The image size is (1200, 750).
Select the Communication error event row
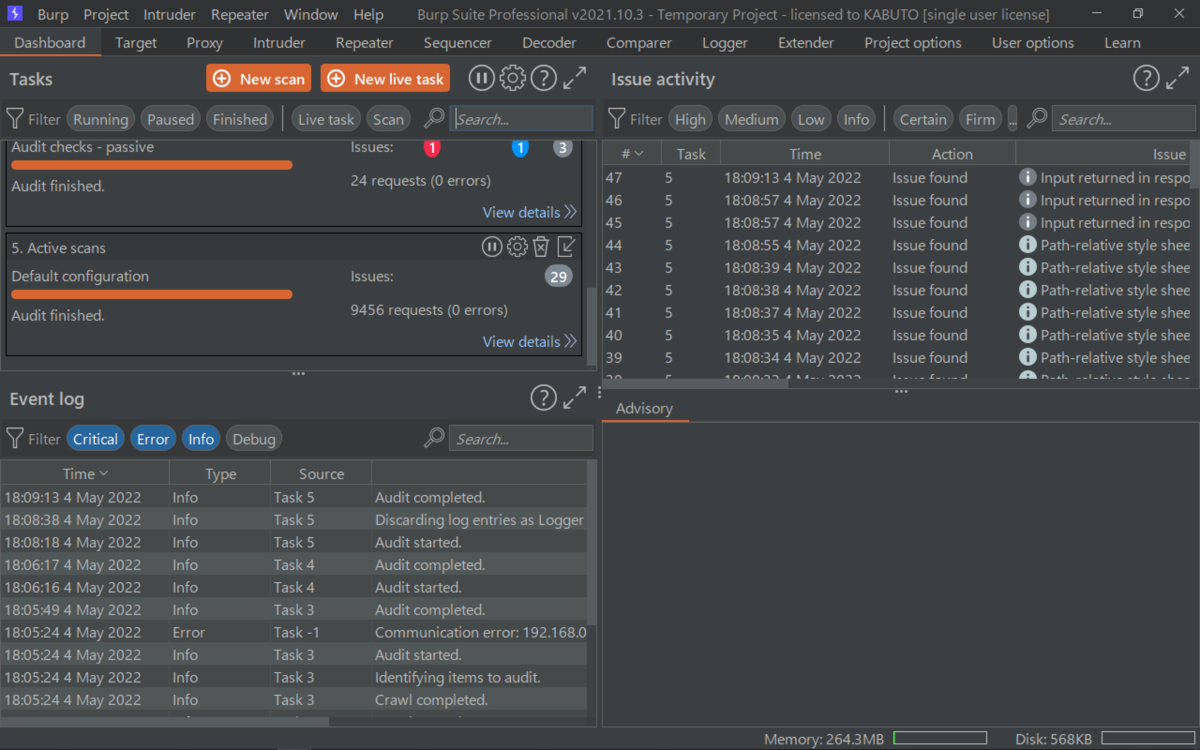click(295, 632)
